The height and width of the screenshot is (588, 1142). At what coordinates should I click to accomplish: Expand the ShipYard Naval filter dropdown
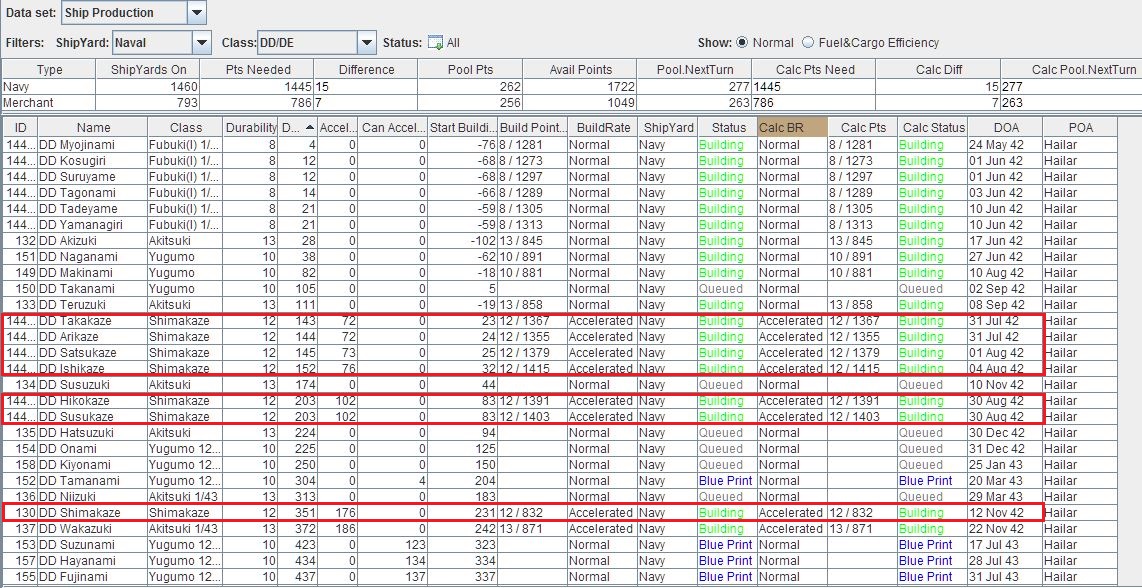pyautogui.click(x=202, y=43)
